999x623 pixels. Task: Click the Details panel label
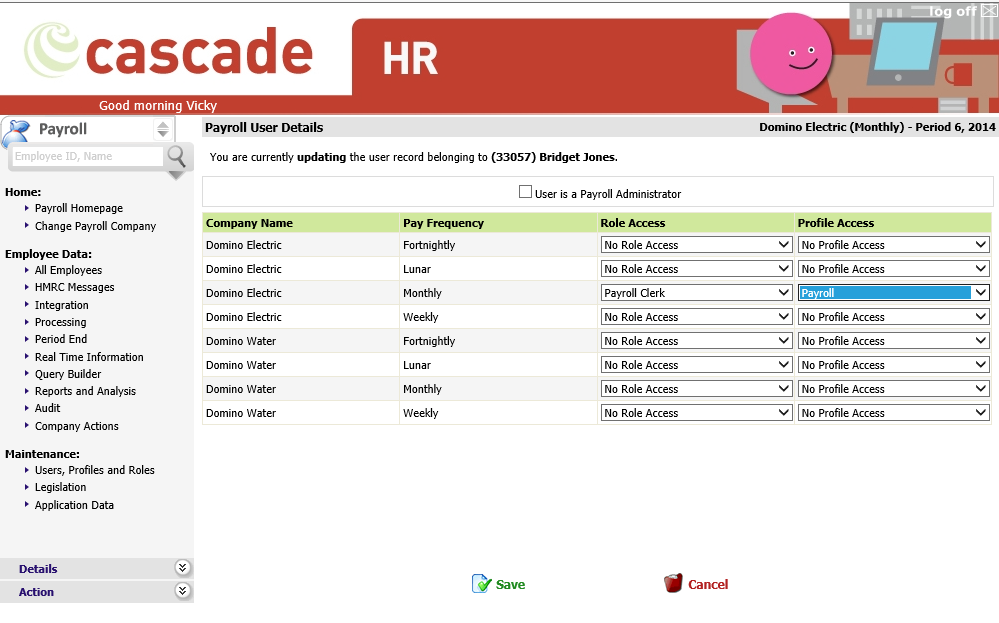coord(38,569)
